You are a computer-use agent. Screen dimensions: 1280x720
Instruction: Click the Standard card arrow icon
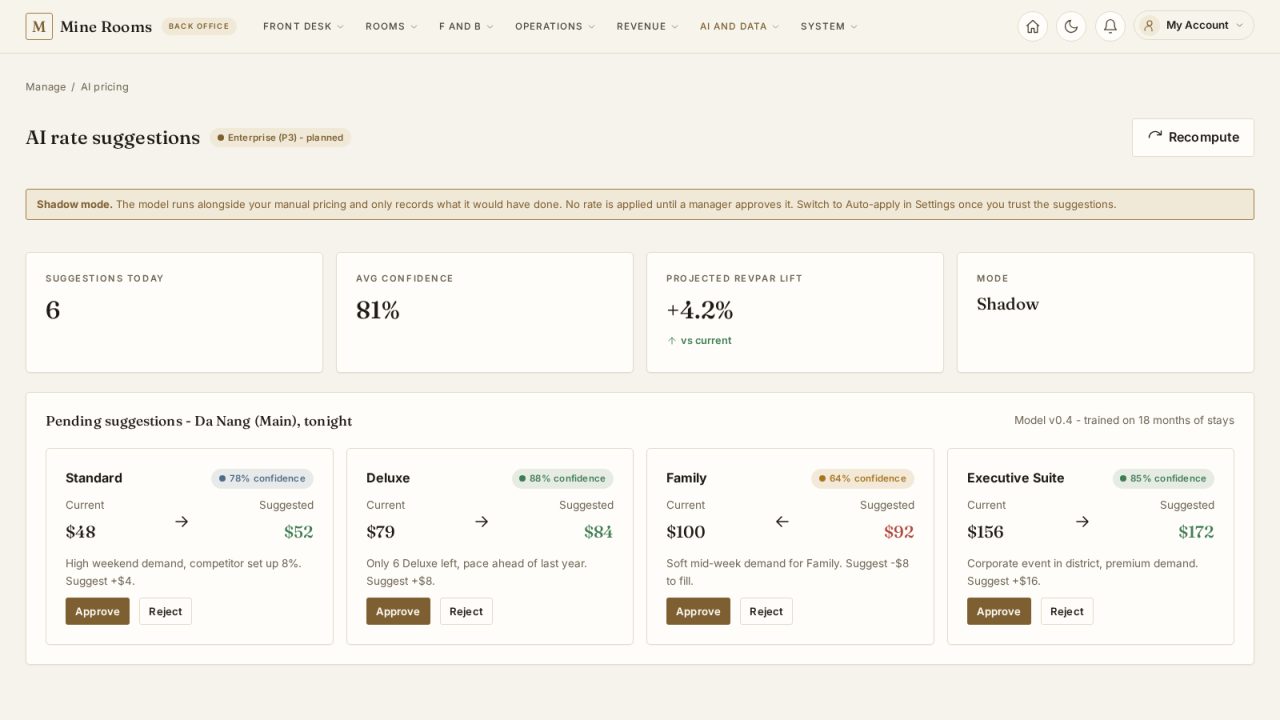(181, 521)
